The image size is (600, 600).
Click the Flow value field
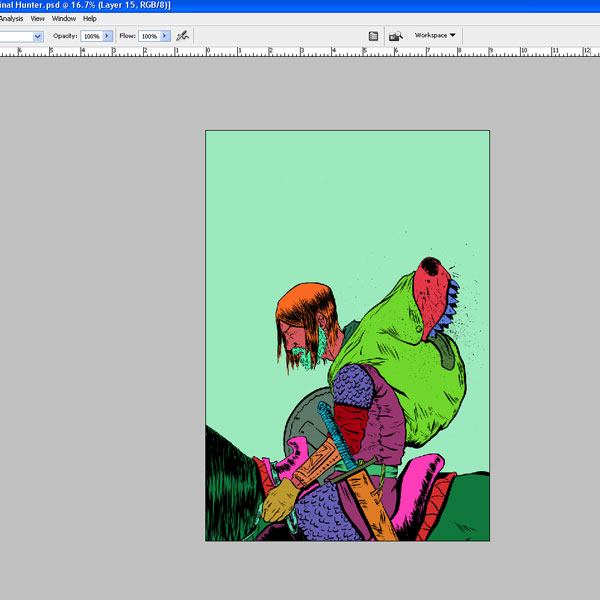tap(148, 36)
